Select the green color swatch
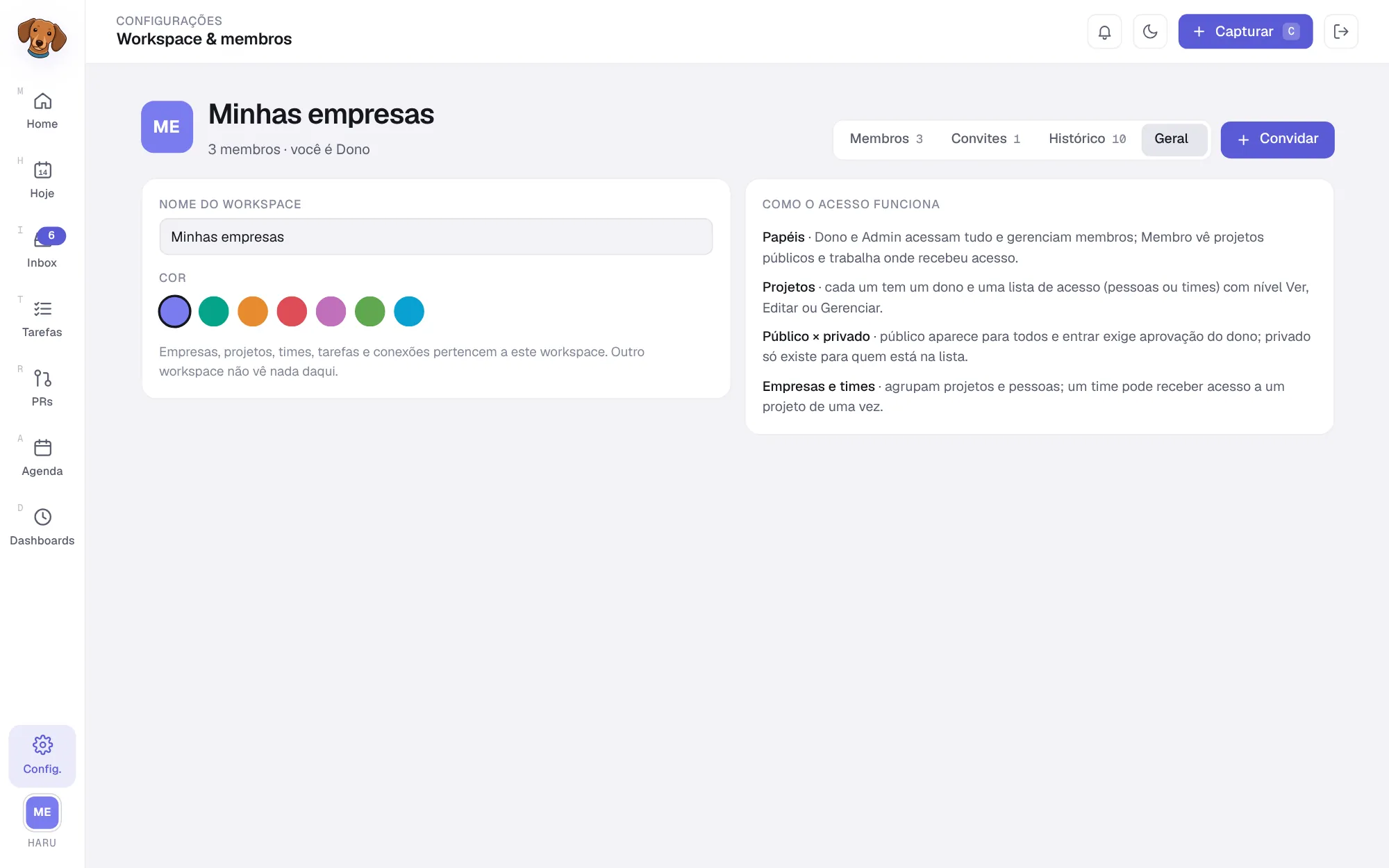Screen dimensions: 1389x868 tap(370, 311)
